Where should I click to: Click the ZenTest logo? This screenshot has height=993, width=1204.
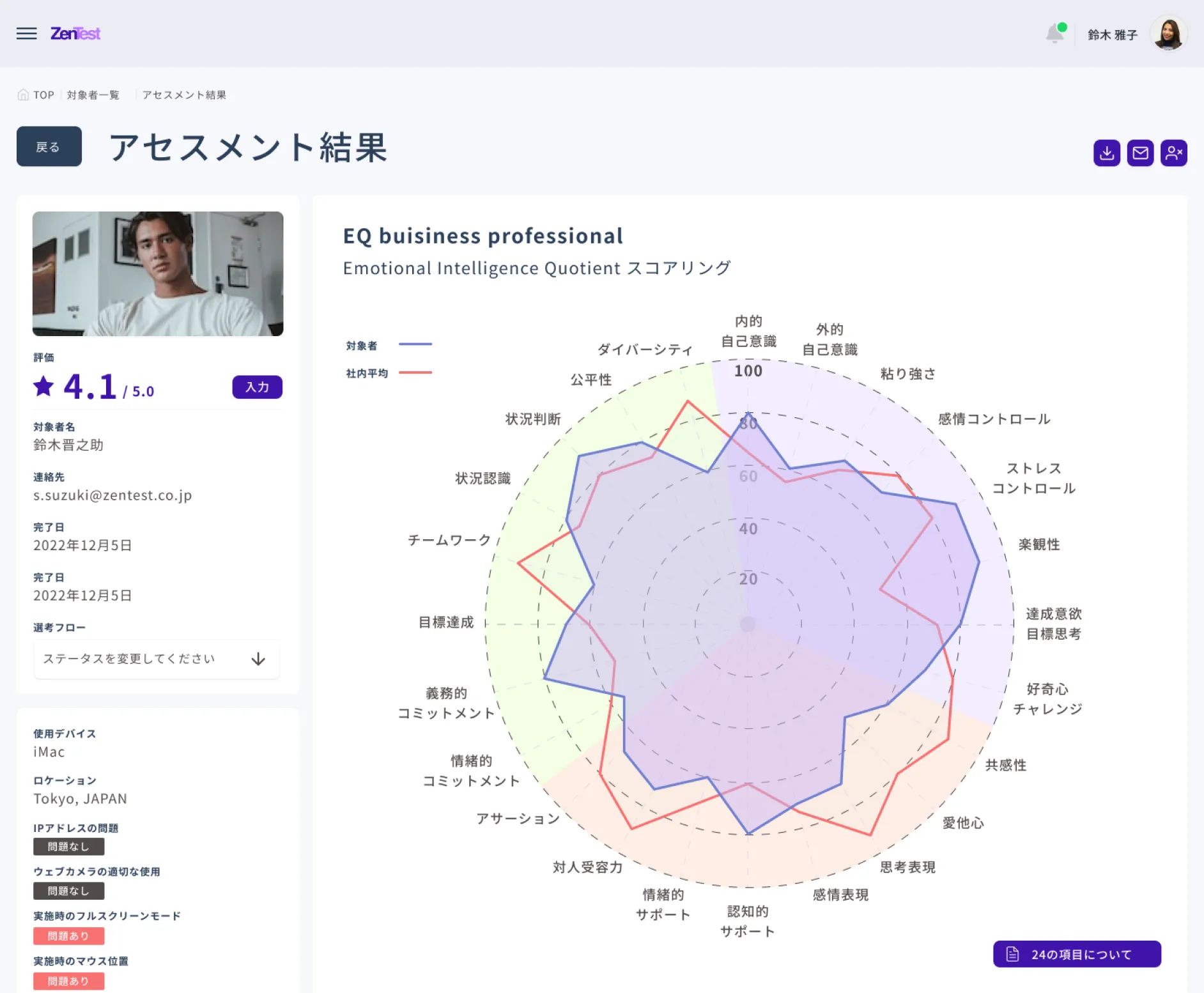pos(75,33)
